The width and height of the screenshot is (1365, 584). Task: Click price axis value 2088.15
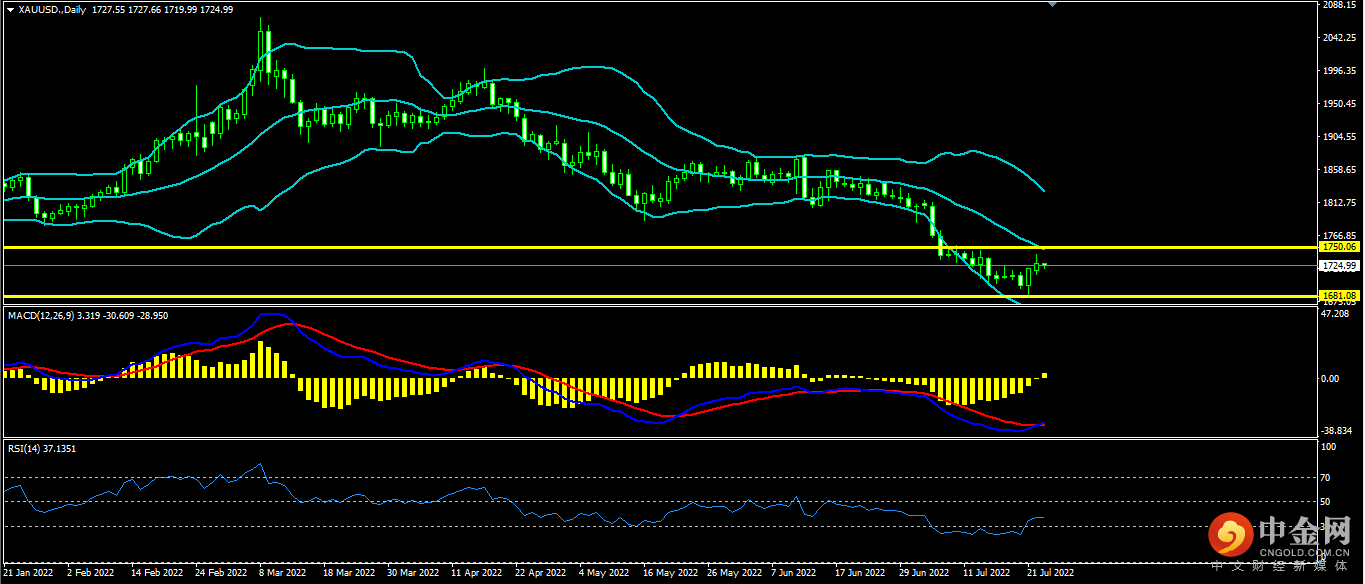(x=1338, y=5)
